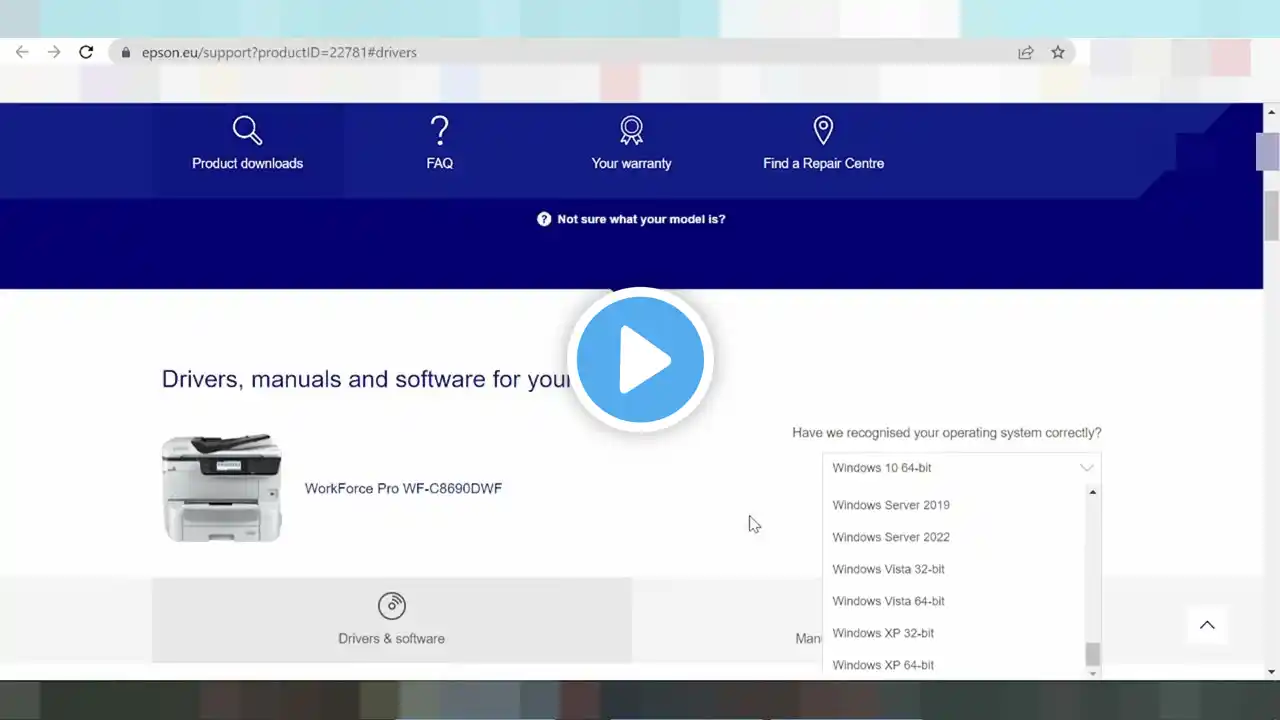Screen dimensions: 1280x720
Task: Click the OS list scrollbar up arrow
Action: coord(1093,492)
